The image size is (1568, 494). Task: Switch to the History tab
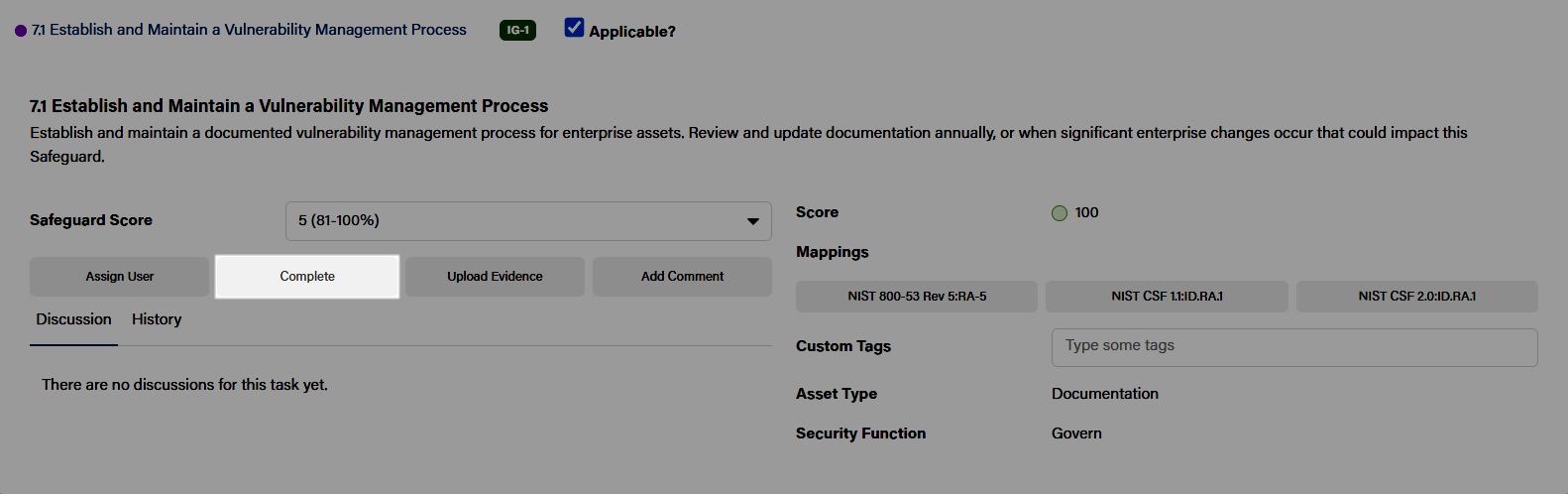157,319
